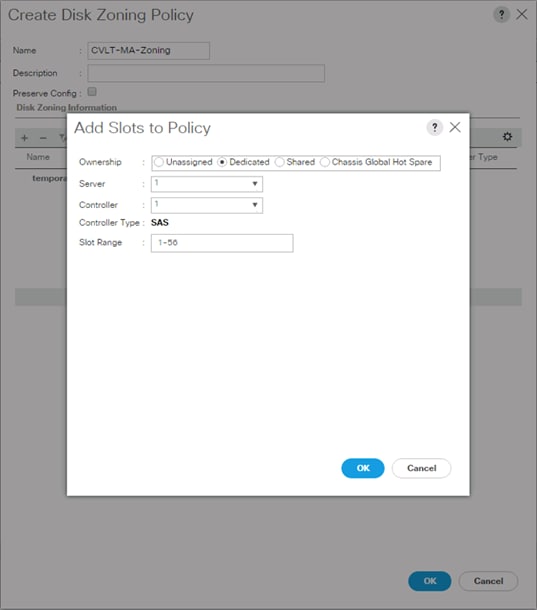Close the Add Slots to Policy dialog
Viewport: 537px width, 610px height.
pos(455,127)
